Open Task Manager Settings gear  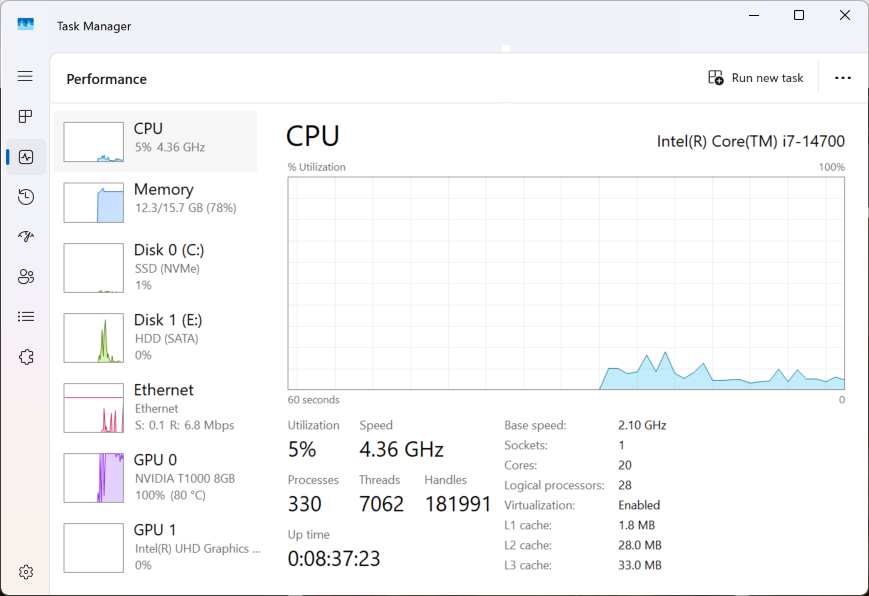point(26,572)
